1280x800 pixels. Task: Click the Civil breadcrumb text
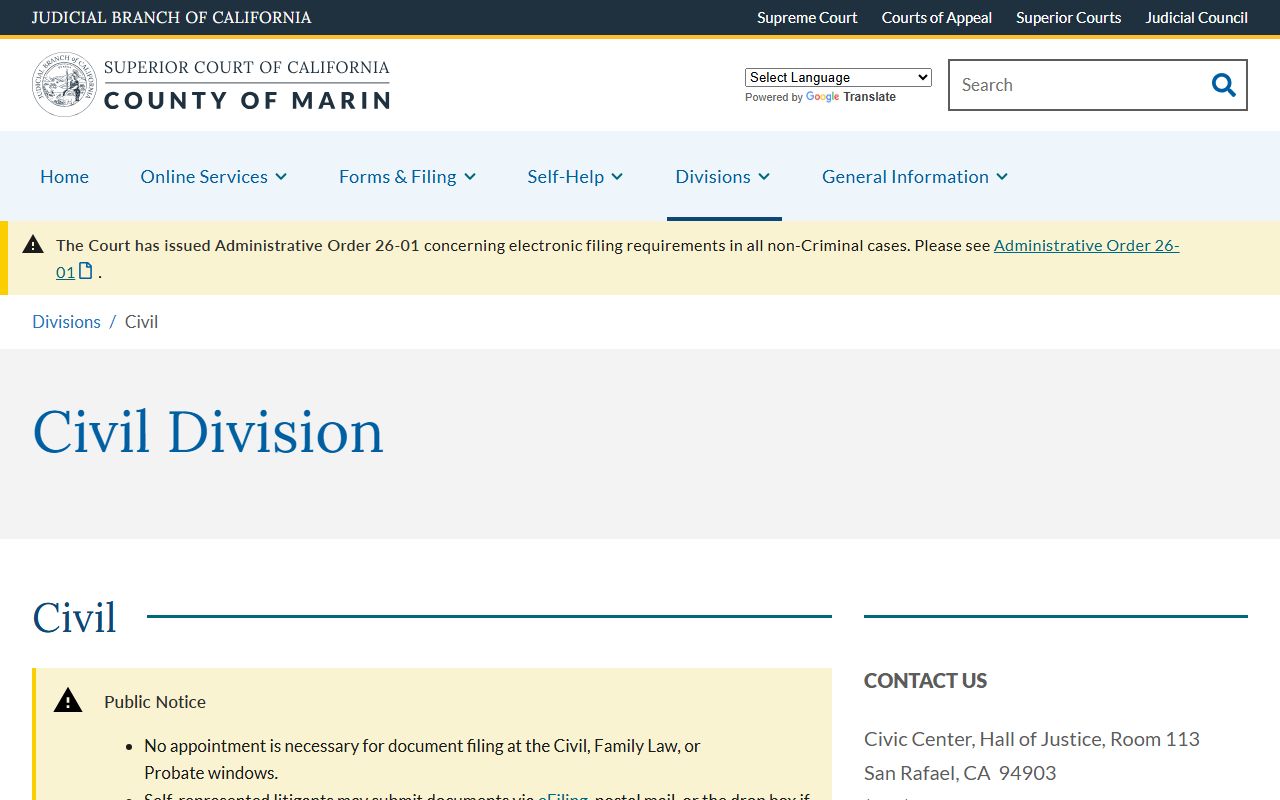pyautogui.click(x=141, y=321)
